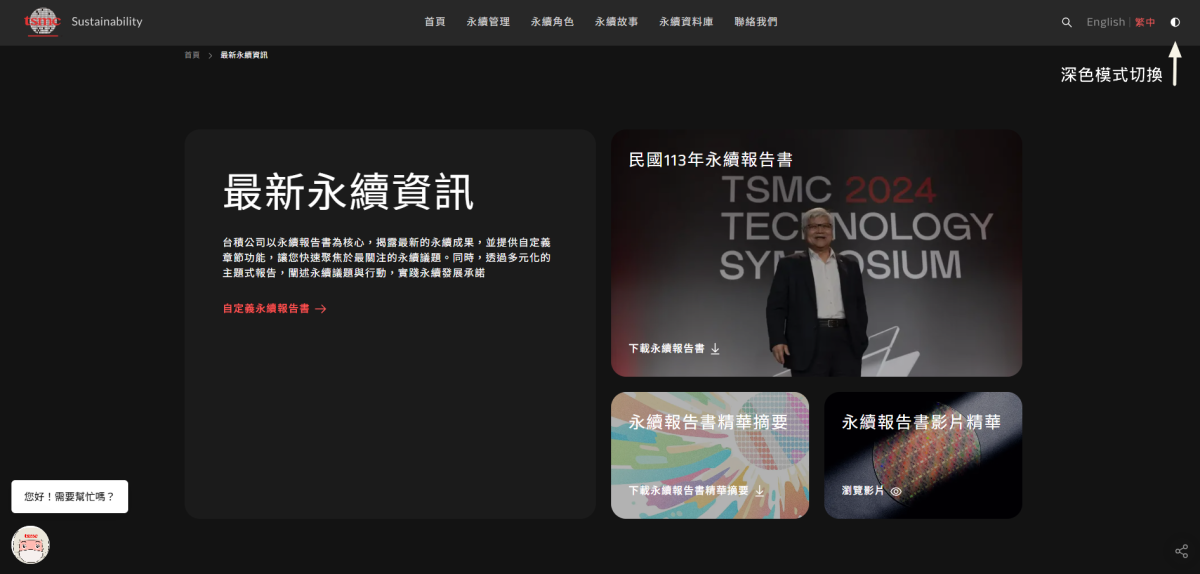This screenshot has height=574, width=1200.
Task: Open the 永續故事 menu
Action: [x=616, y=22]
